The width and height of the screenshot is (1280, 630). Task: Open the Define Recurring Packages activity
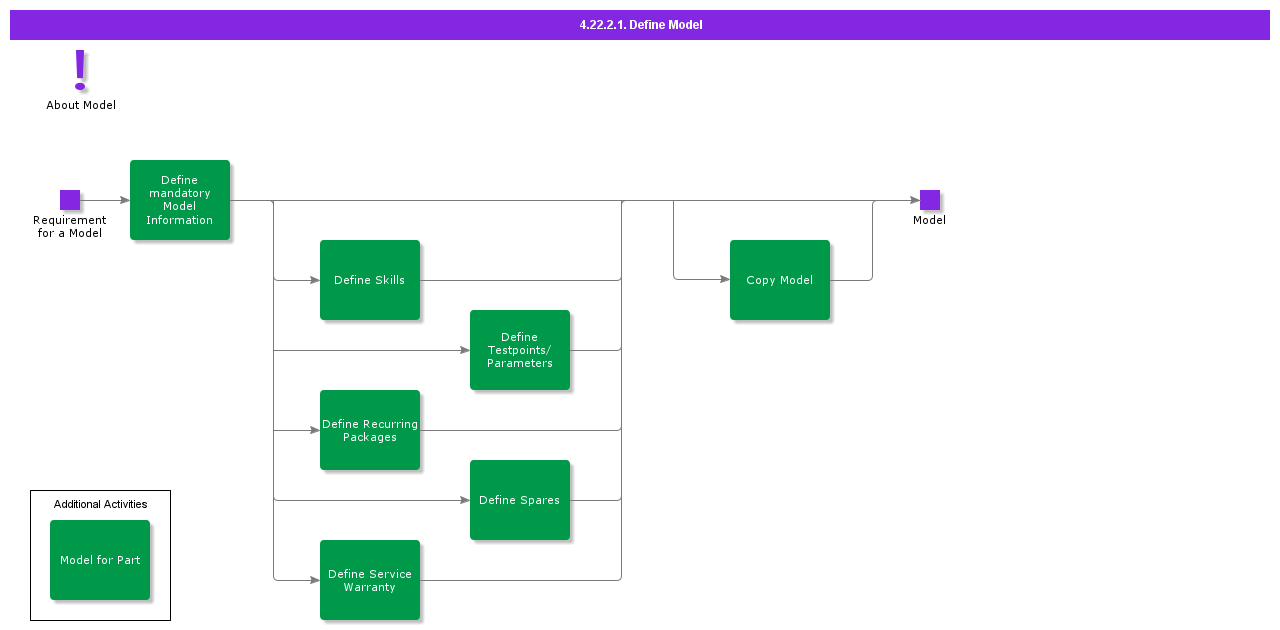[x=370, y=430]
